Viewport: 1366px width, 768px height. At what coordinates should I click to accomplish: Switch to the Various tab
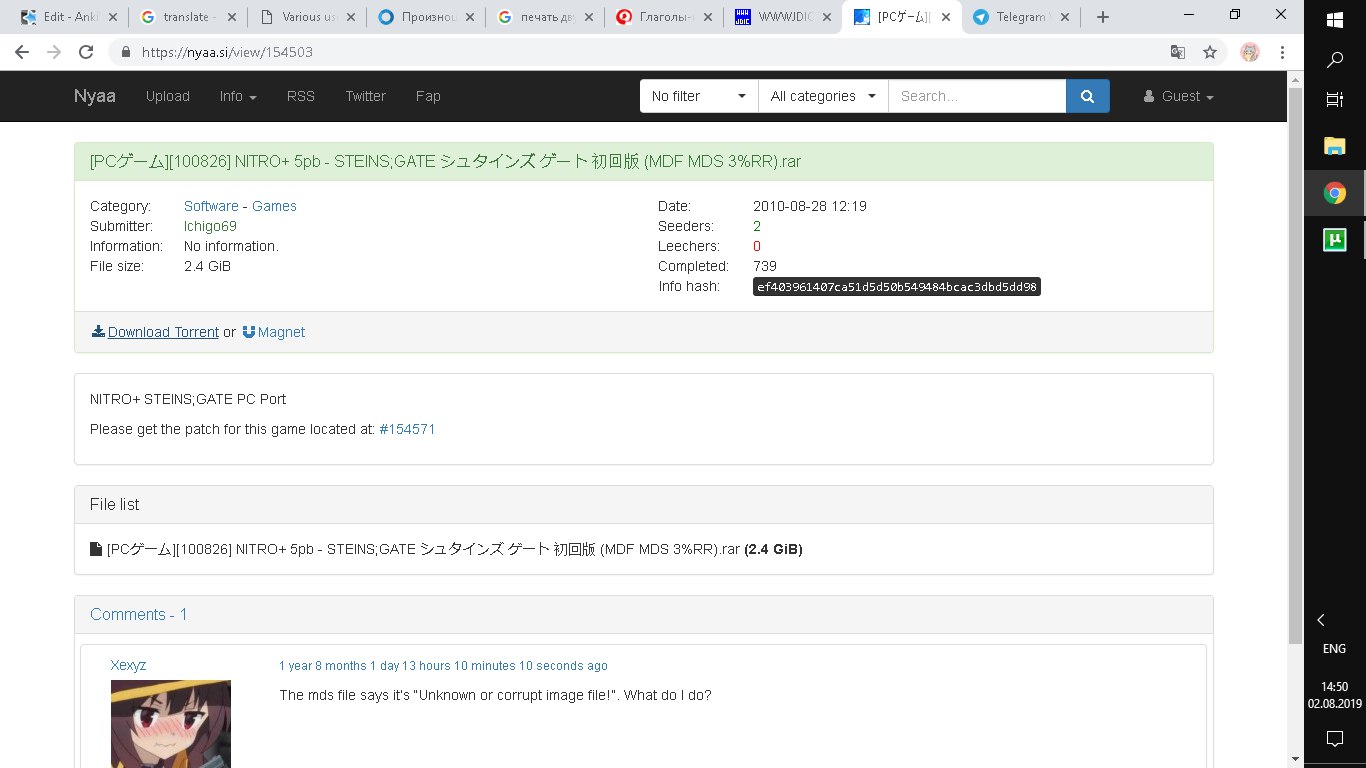click(307, 17)
